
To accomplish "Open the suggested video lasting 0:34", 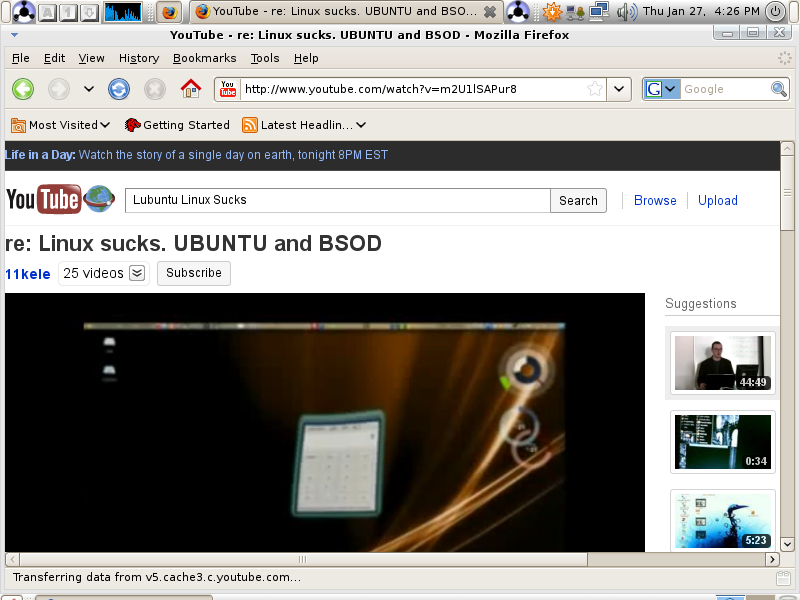I will coord(722,442).
